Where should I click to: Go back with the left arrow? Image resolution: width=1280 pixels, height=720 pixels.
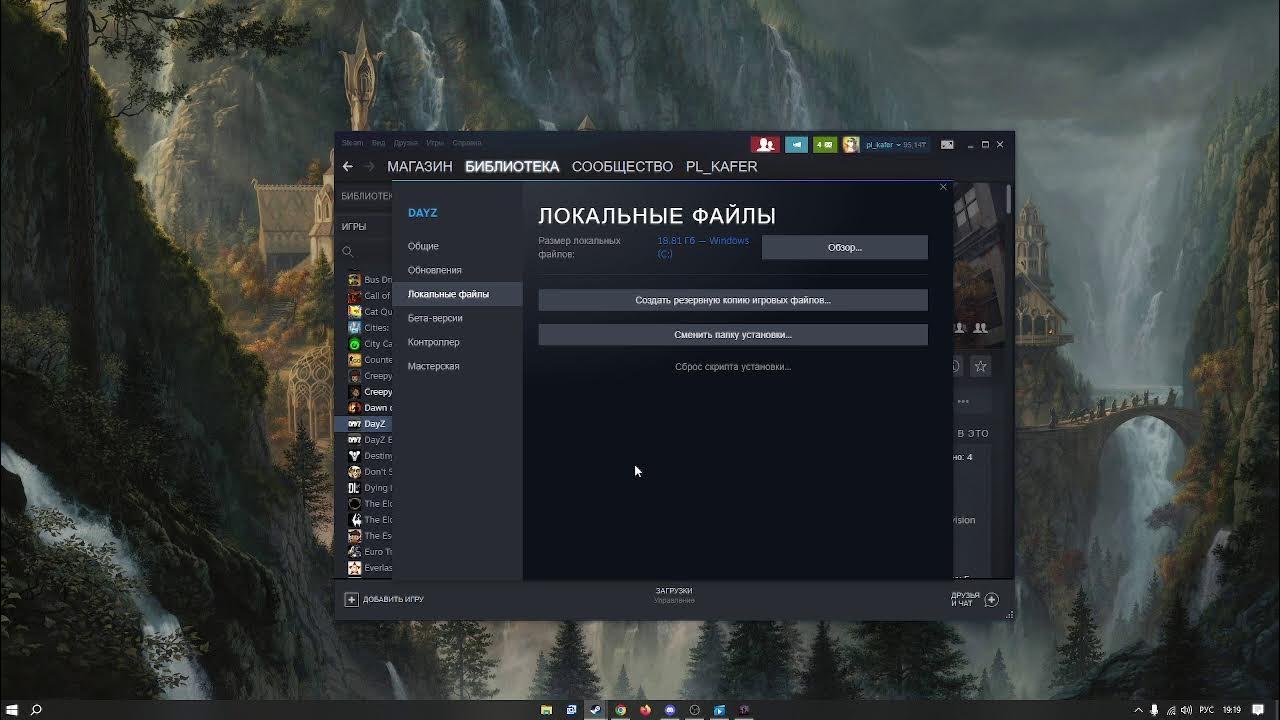coord(347,167)
